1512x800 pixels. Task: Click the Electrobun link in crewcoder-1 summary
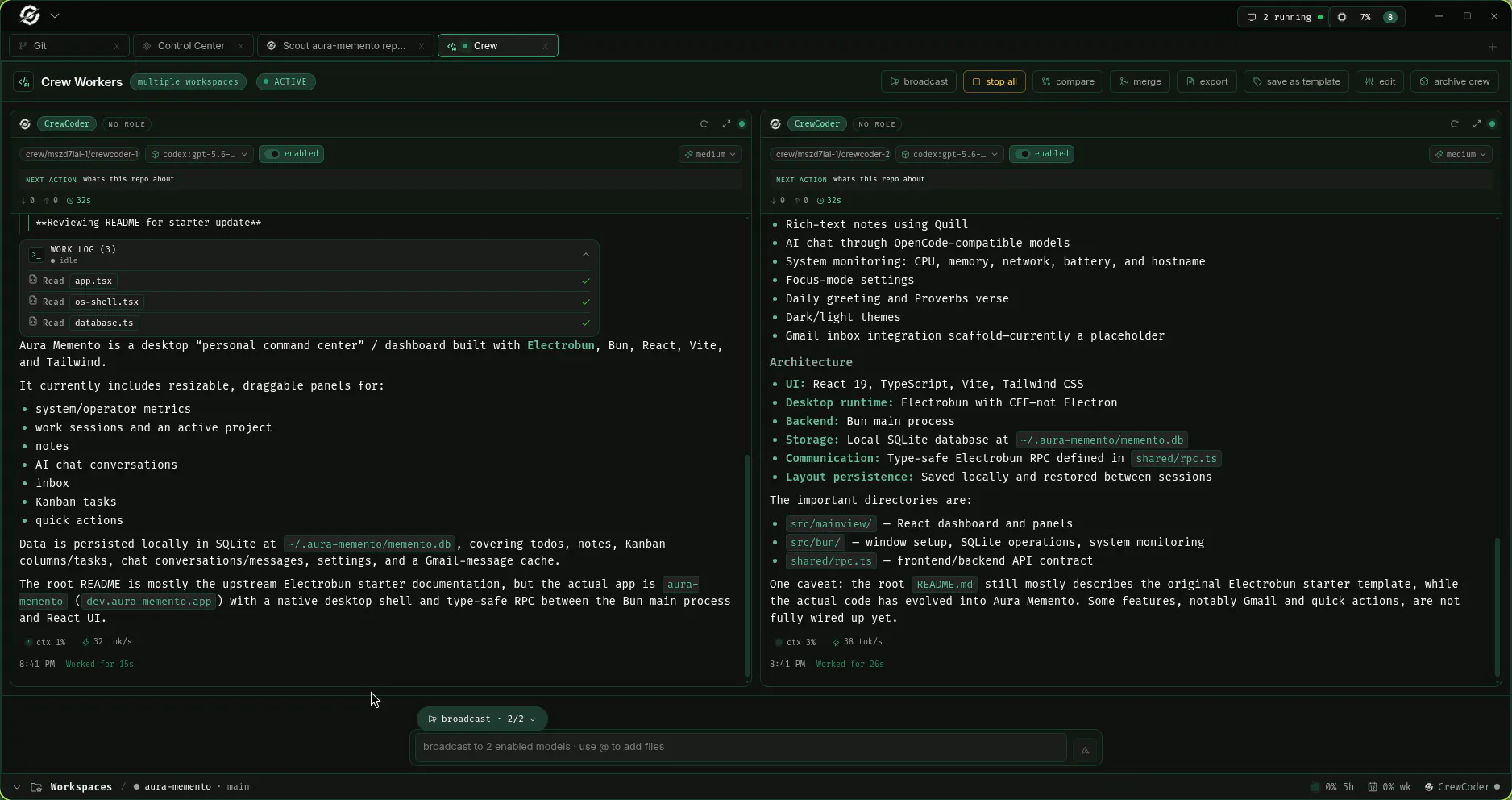click(x=561, y=345)
